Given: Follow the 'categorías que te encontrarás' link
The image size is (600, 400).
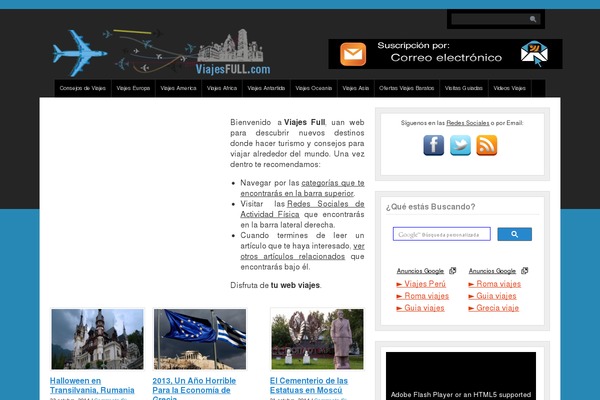Looking at the screenshot, I should coord(302,188).
